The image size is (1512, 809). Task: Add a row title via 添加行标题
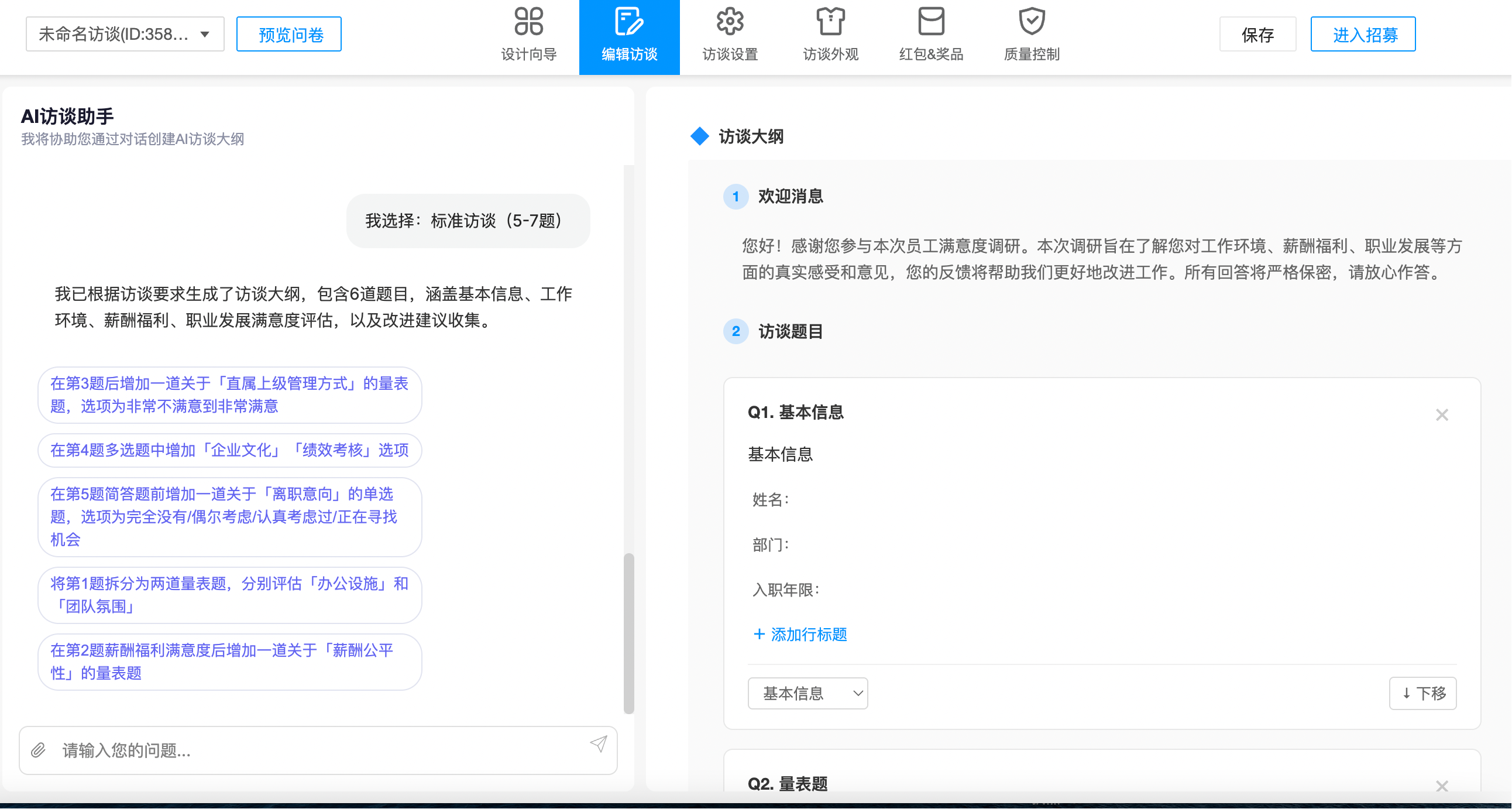(x=799, y=634)
